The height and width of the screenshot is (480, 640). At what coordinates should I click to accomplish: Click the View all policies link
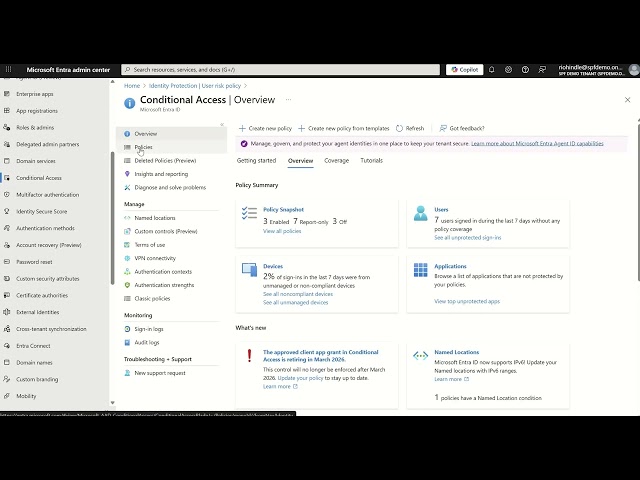click(282, 231)
